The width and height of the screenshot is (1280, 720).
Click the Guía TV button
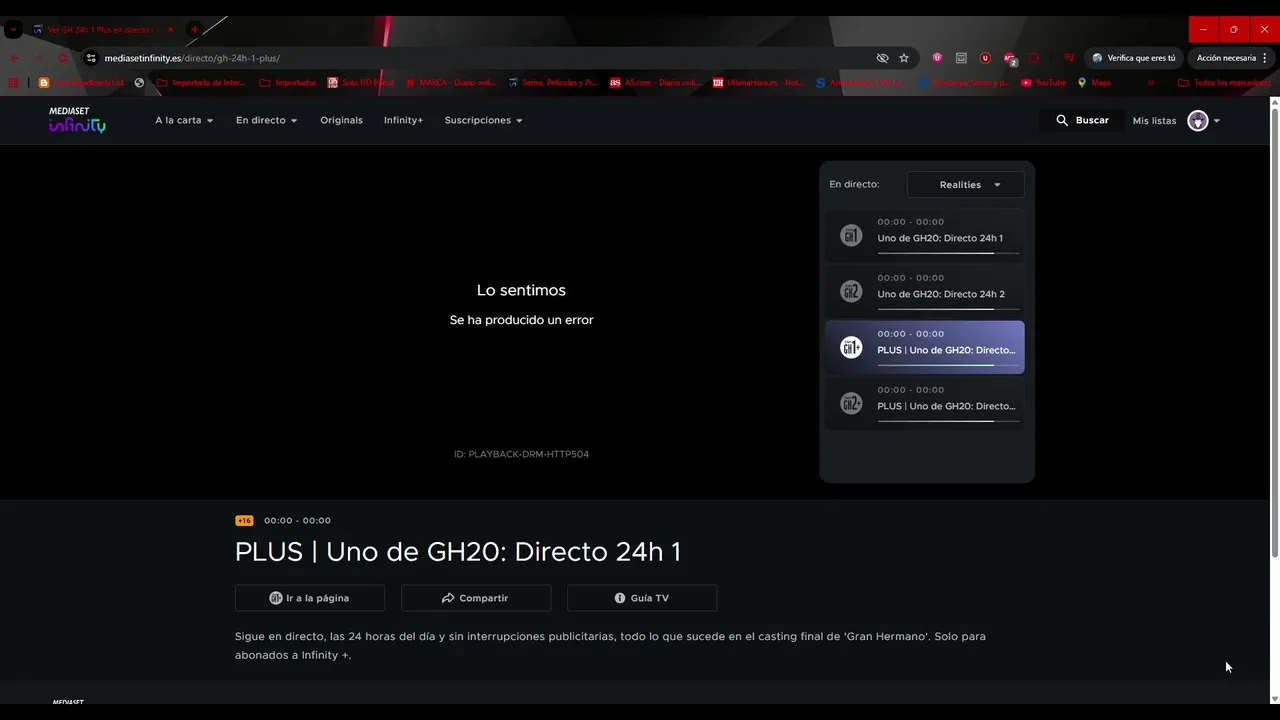coord(642,598)
